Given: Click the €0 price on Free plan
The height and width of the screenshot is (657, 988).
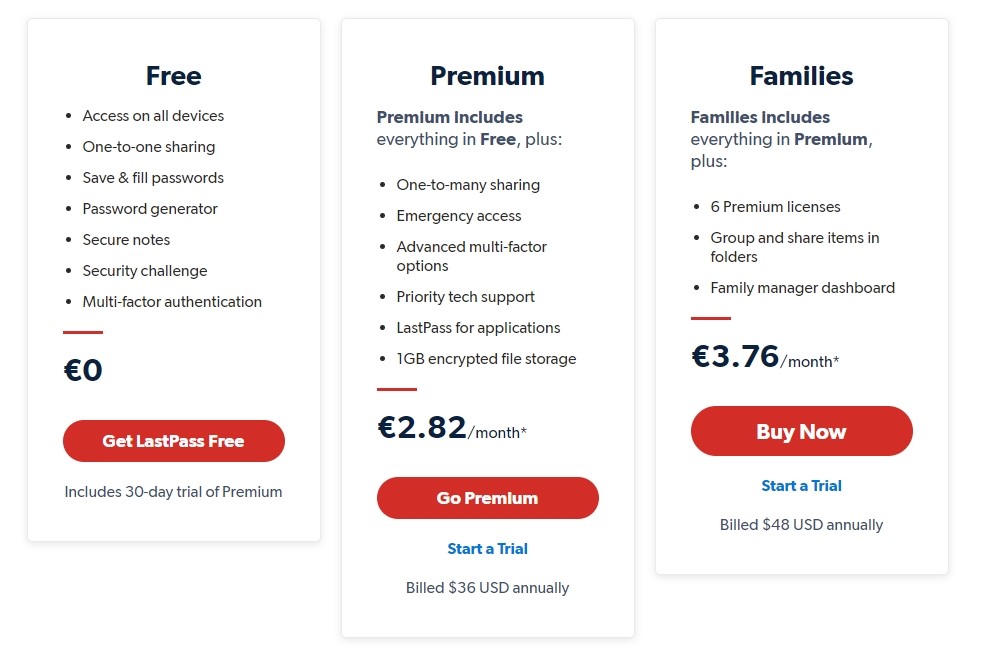Looking at the screenshot, I should click(x=83, y=370).
